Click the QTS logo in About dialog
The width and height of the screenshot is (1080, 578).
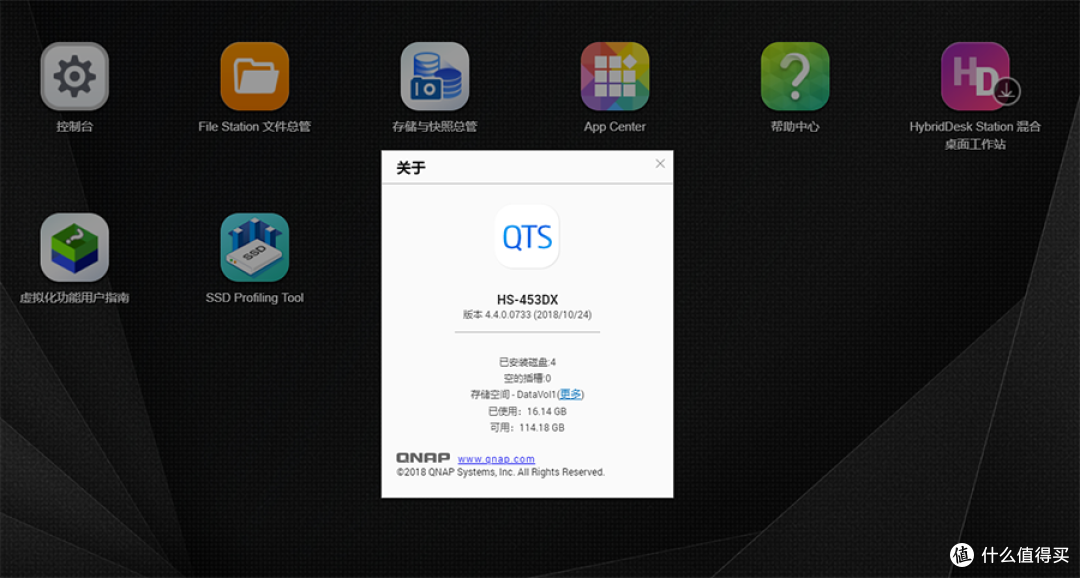pyautogui.click(x=527, y=236)
